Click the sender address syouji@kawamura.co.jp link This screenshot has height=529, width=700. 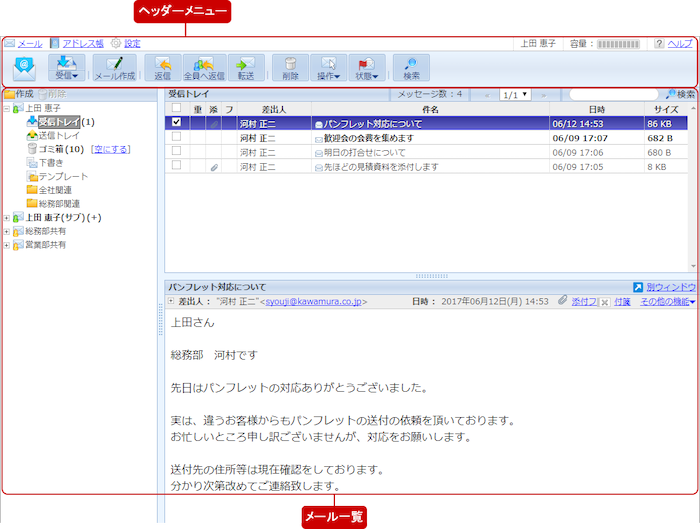(x=312, y=301)
